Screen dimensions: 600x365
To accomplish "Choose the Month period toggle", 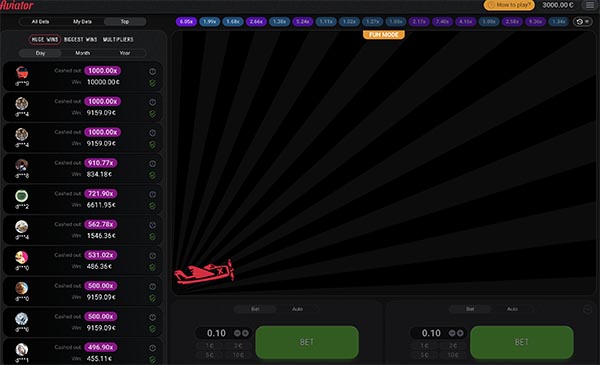I will coord(82,53).
